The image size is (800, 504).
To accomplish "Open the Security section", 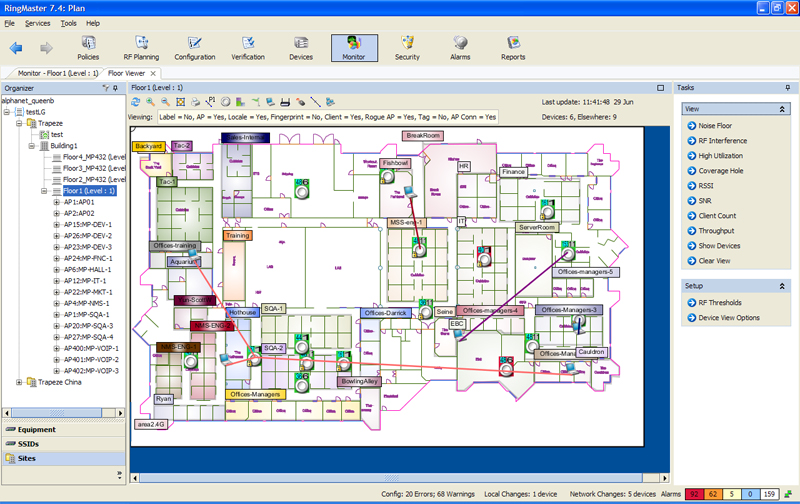I will 407,48.
